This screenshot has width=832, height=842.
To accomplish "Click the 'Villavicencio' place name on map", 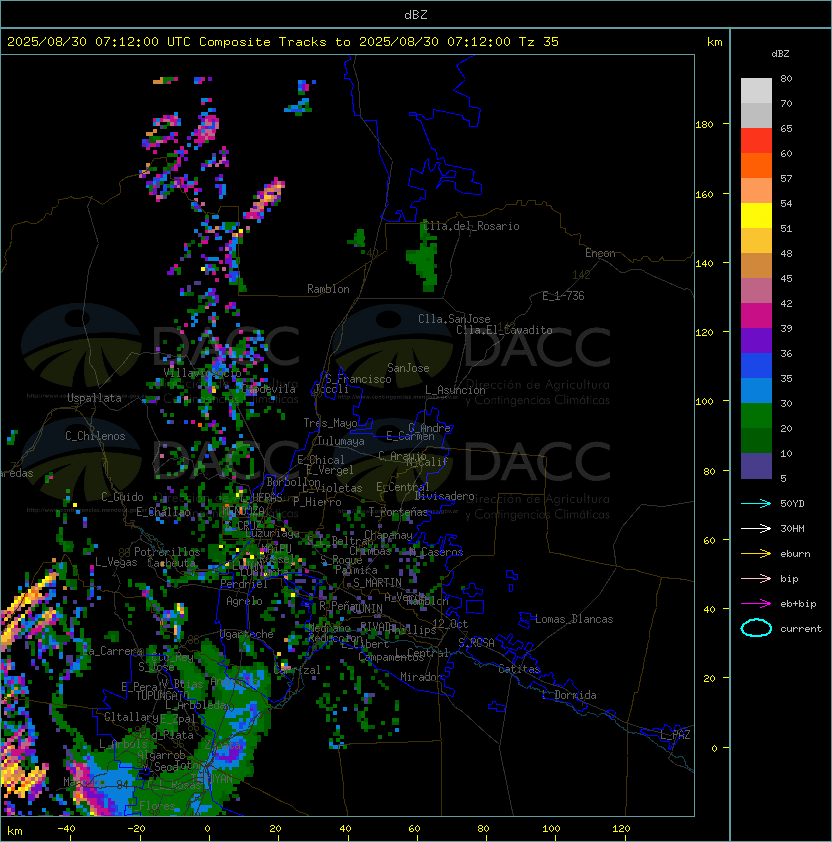I will pyautogui.click(x=202, y=372).
